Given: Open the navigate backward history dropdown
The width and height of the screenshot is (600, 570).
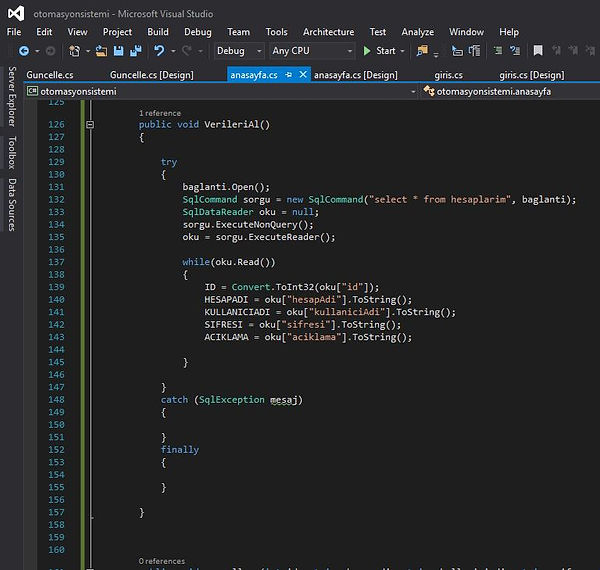Looking at the screenshot, I should tap(37, 51).
